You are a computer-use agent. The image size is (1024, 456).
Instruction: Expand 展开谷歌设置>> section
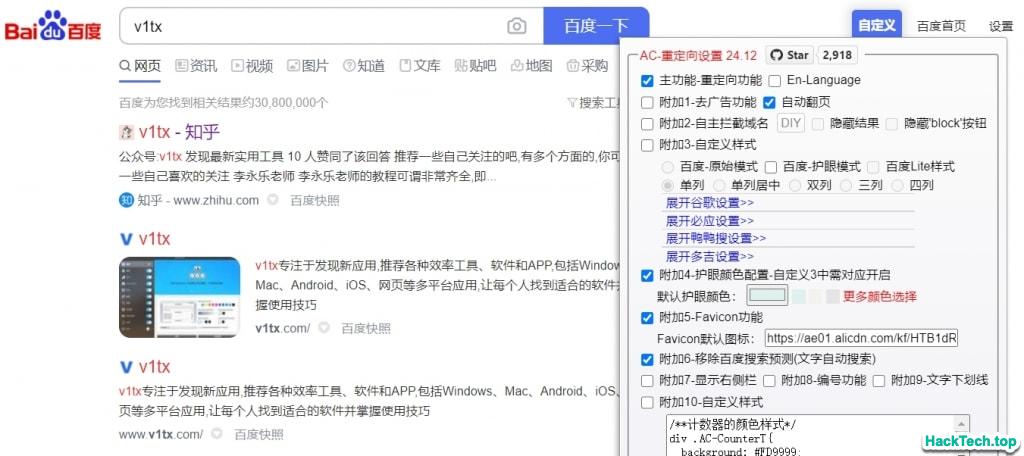[710, 203]
